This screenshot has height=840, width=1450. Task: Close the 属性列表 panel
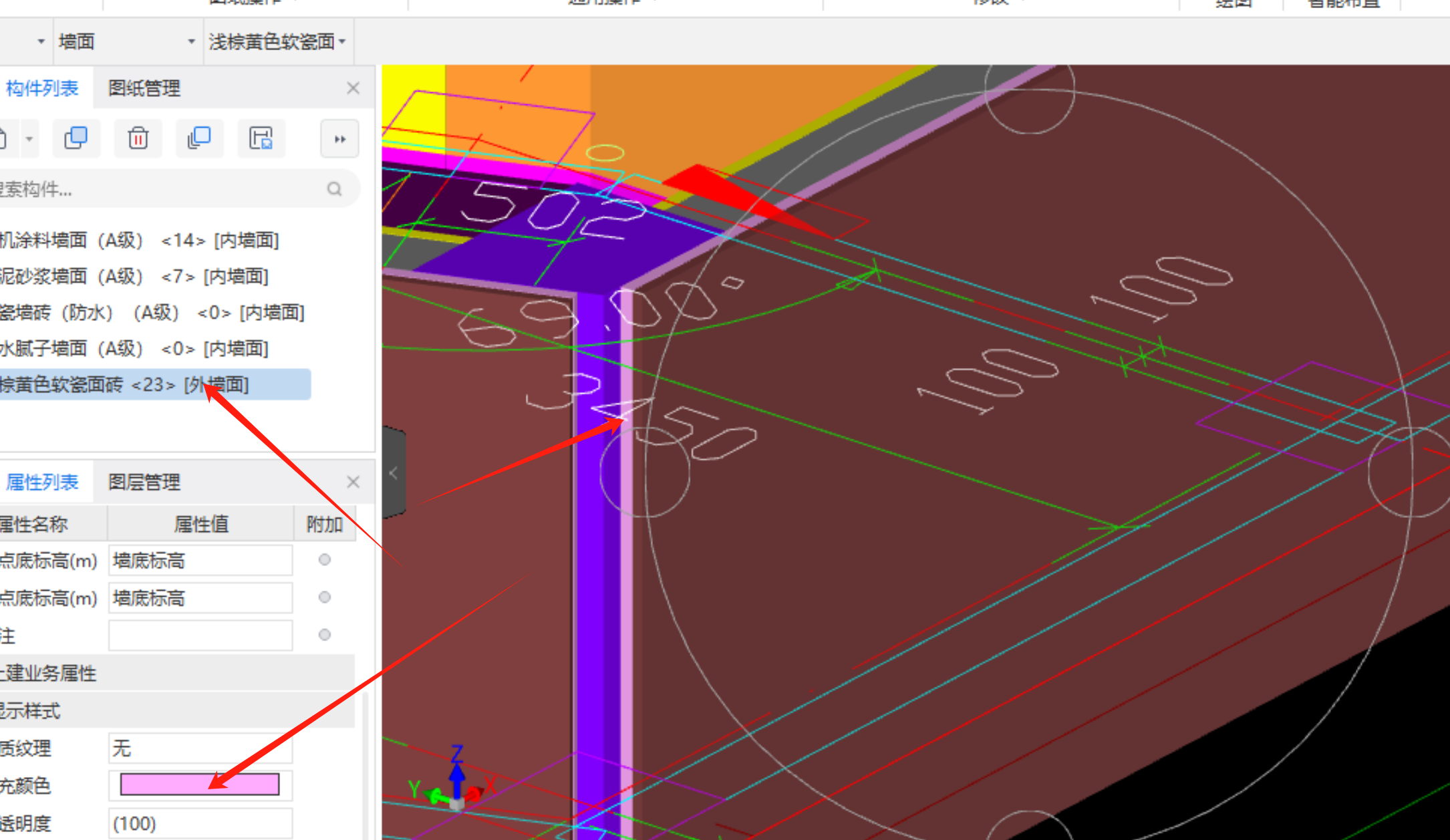[353, 482]
